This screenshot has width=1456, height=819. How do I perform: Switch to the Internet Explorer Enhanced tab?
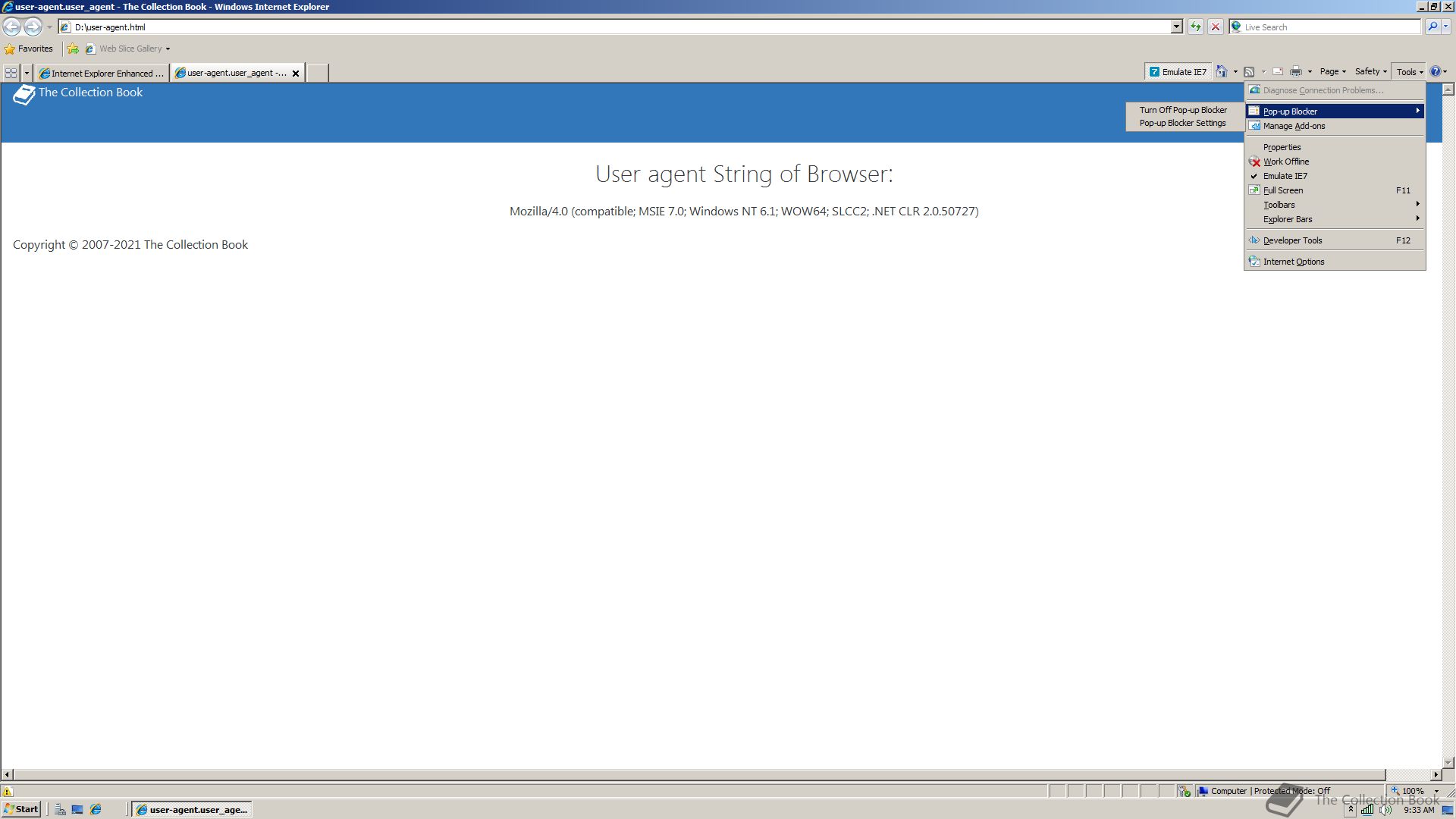point(102,74)
